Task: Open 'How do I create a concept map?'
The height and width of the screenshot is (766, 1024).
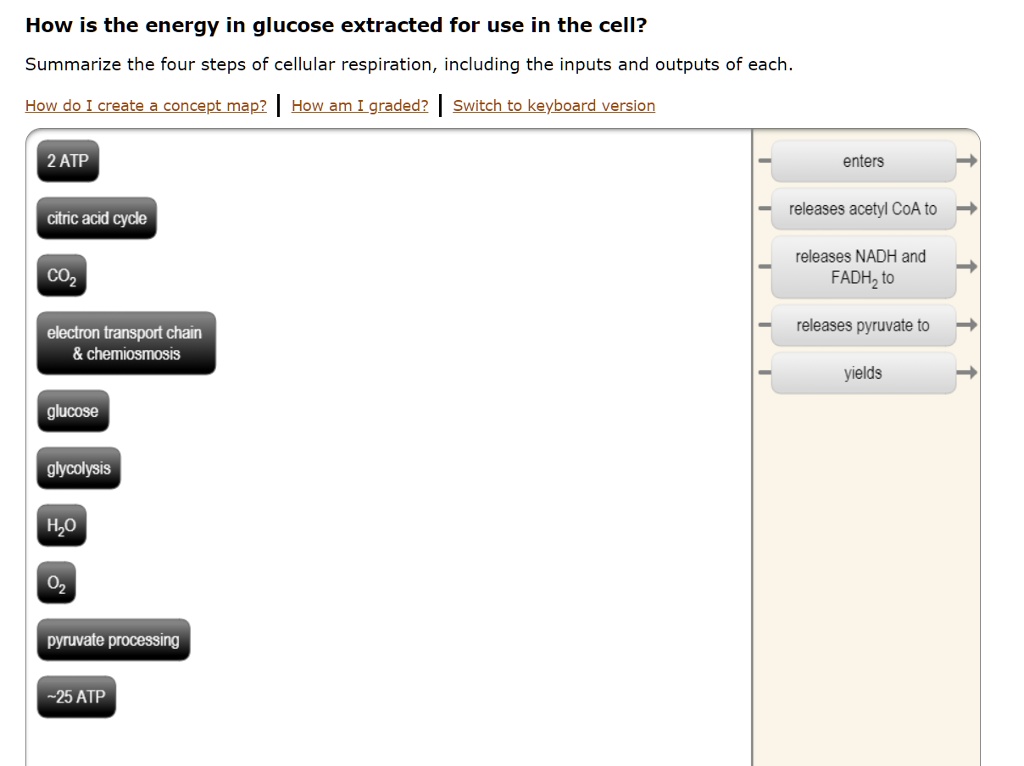Action: point(145,105)
